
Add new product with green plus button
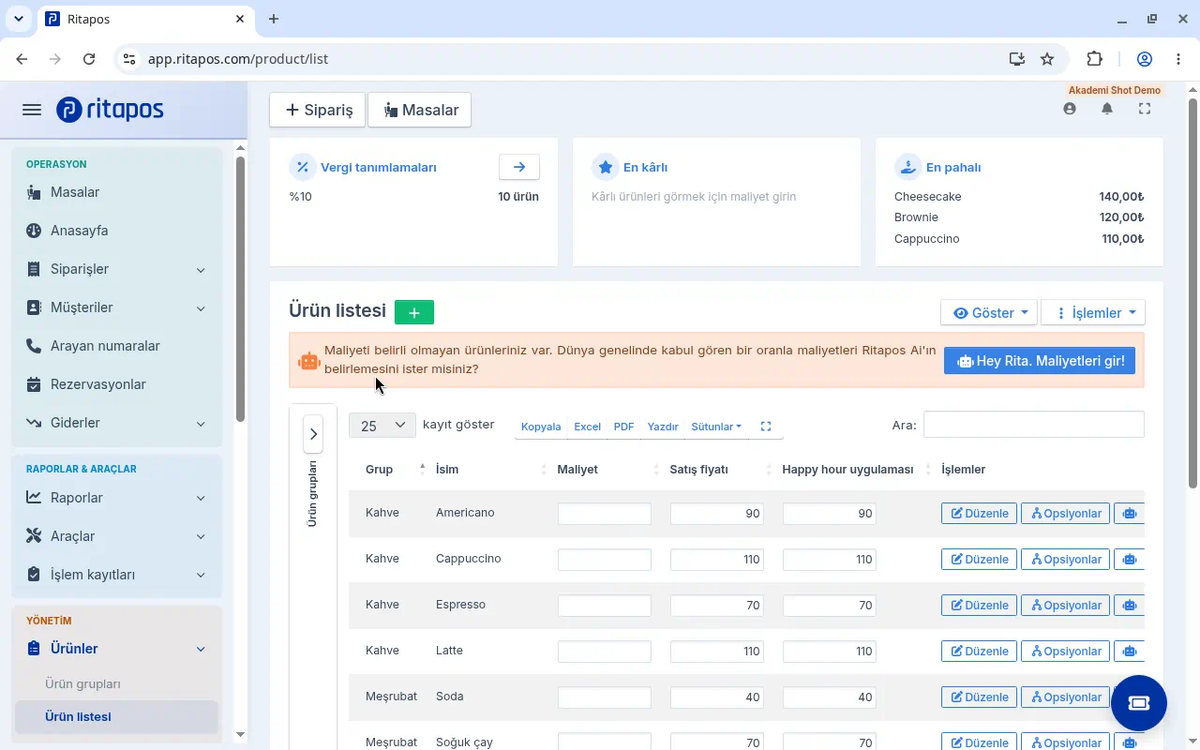click(x=414, y=312)
